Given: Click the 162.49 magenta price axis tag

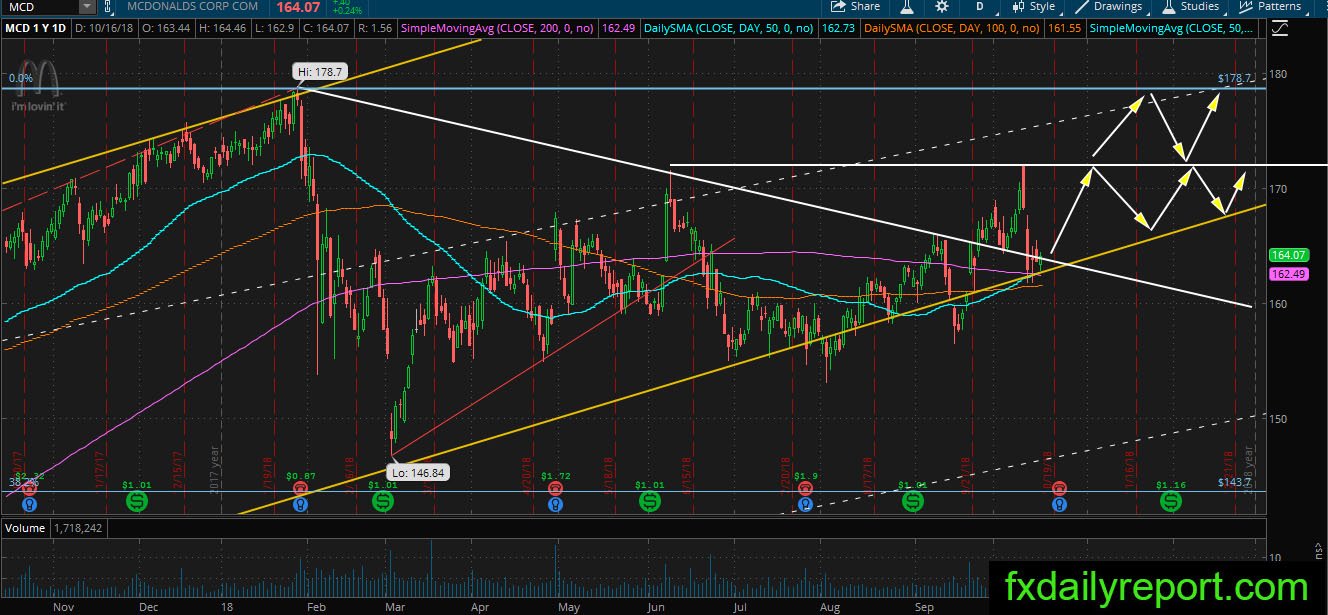Looking at the screenshot, I should (1288, 273).
